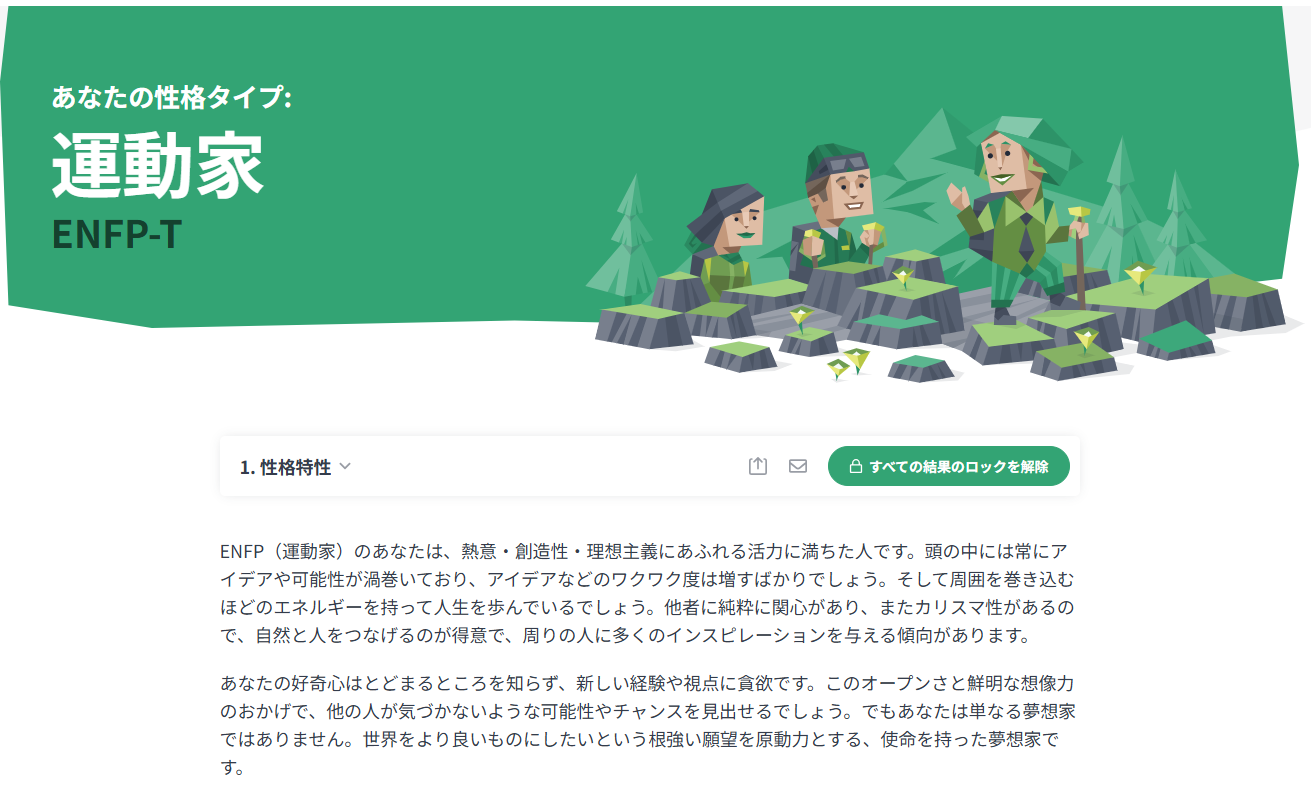Screen dimensions: 1311x801
Task: Click the lock icon on the green button
Action: 855,466
